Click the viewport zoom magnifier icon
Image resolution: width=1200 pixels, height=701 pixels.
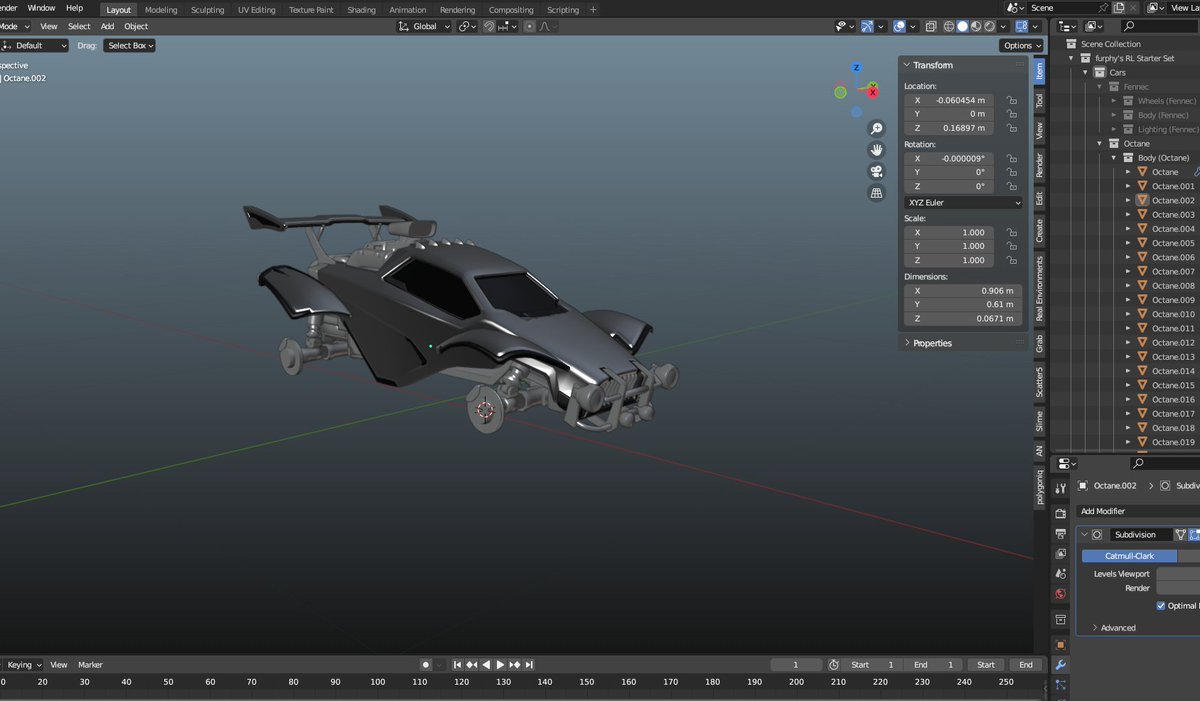click(x=877, y=129)
